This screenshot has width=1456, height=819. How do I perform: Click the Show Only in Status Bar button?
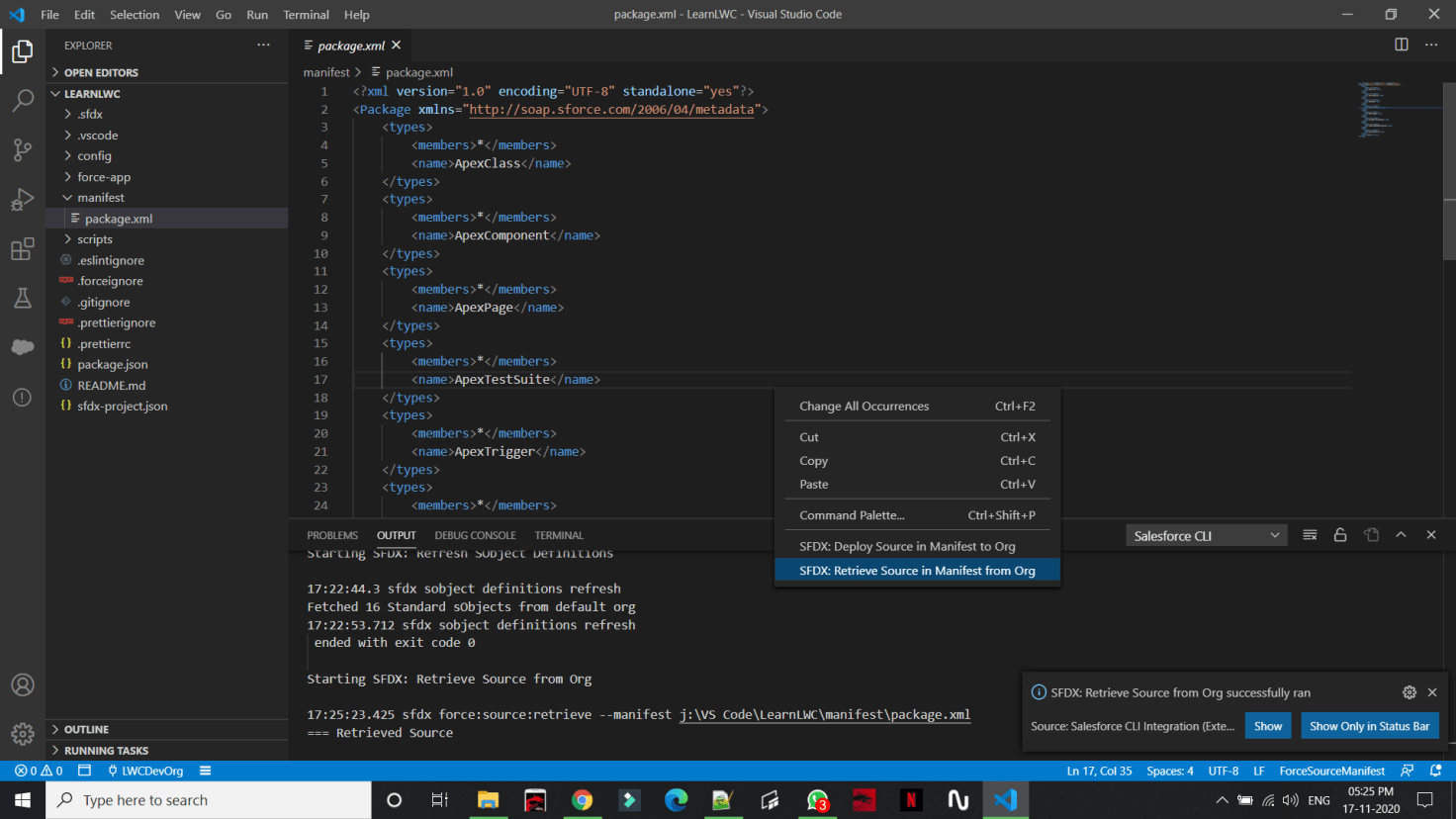point(1370,725)
